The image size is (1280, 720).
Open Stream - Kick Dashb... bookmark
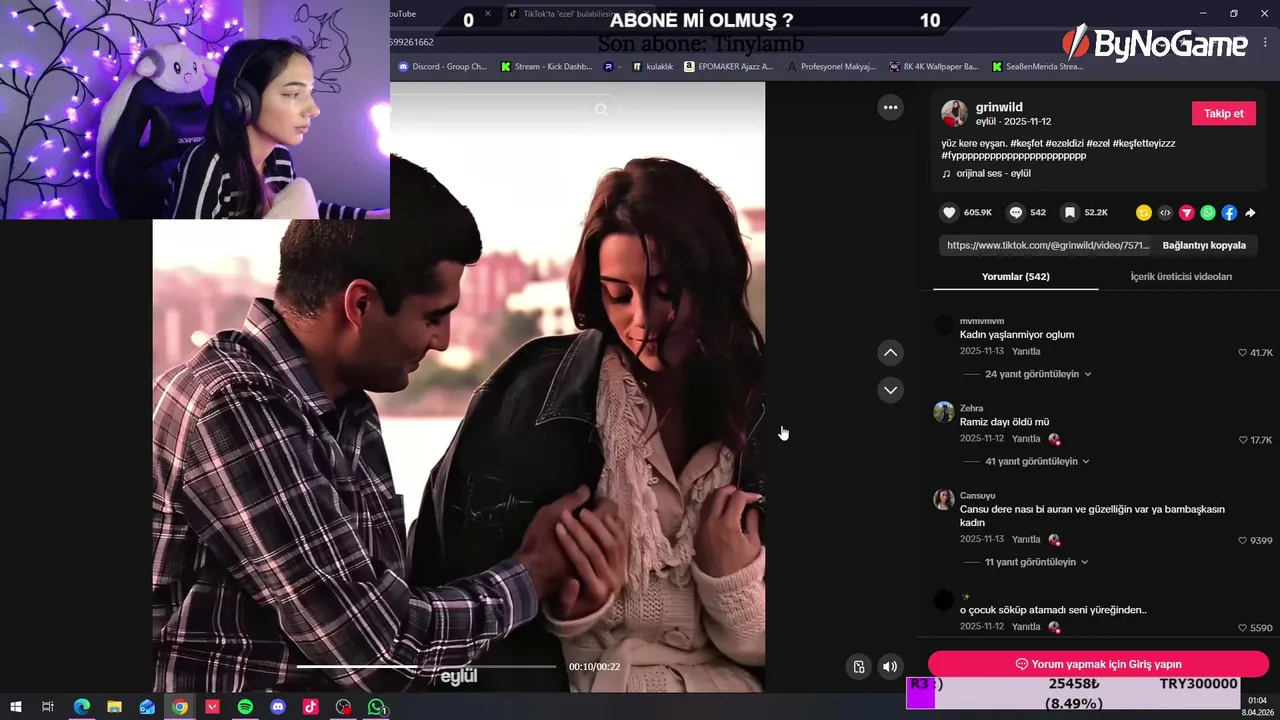[546, 67]
